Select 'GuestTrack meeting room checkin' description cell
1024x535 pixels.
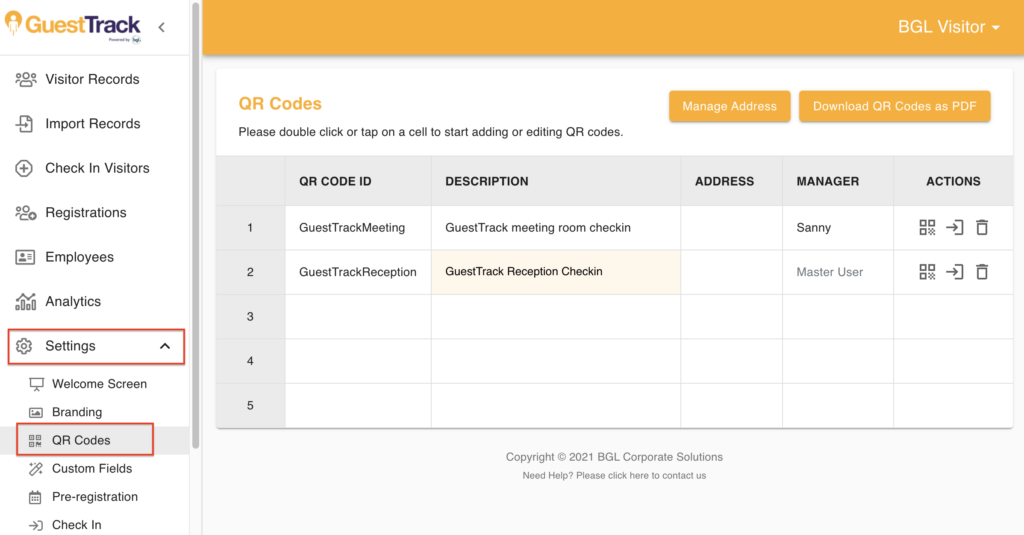click(x=556, y=228)
